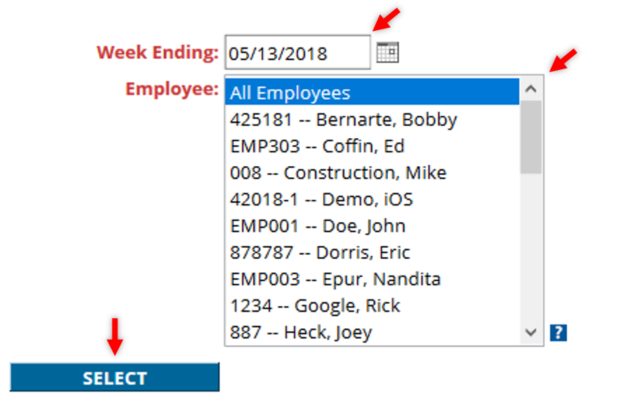Viewport: 633px width, 397px height.
Task: Select 1234 -- Google, Rick
Action: tap(372, 306)
